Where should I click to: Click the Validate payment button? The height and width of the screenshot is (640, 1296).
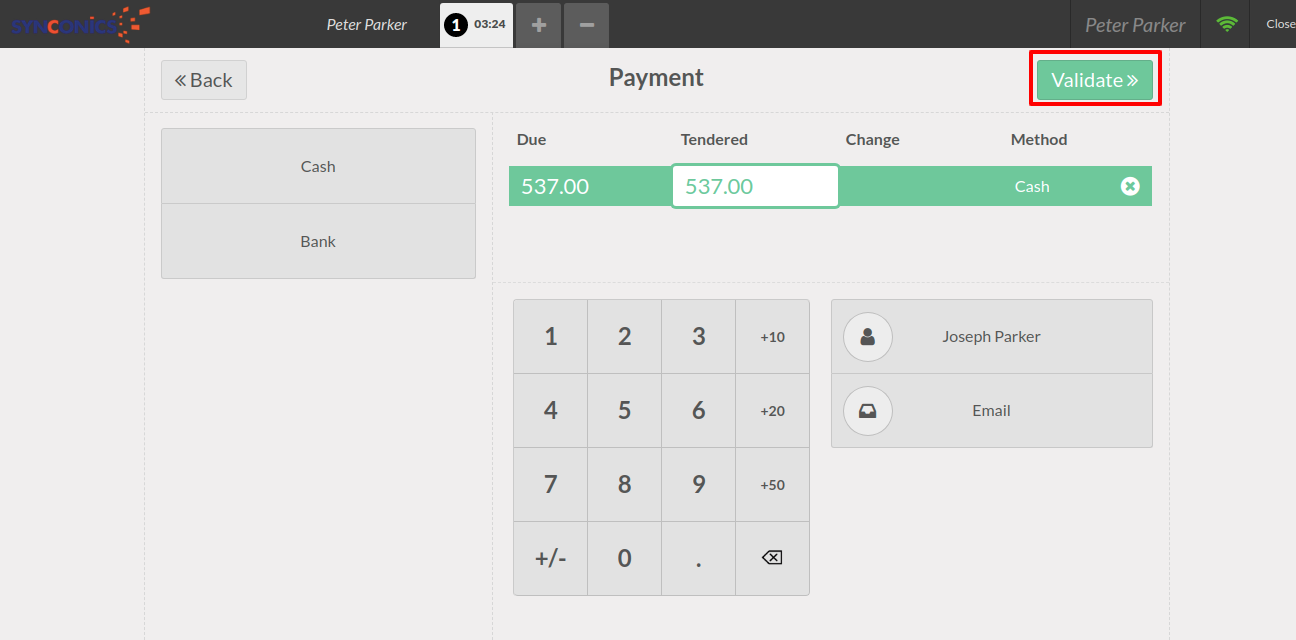click(1094, 80)
